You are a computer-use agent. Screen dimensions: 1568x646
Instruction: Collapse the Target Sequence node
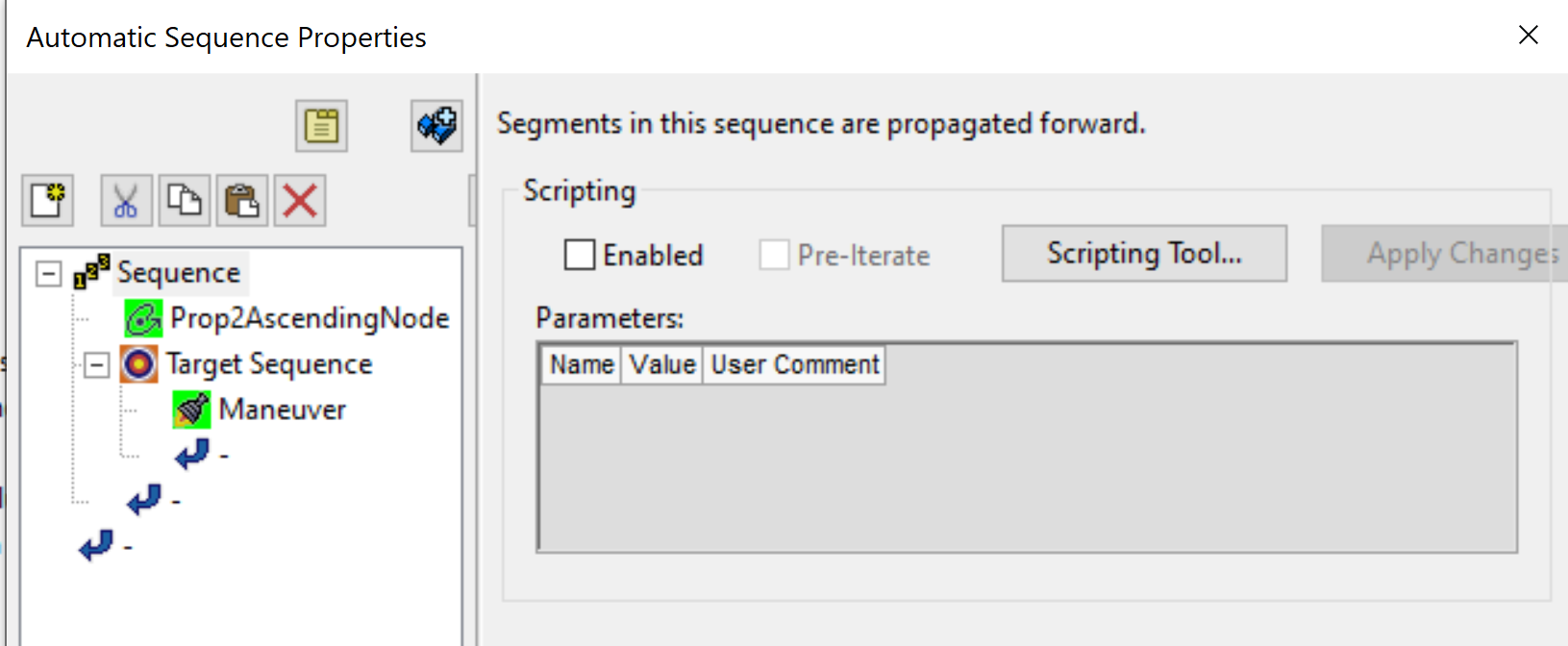(96, 364)
